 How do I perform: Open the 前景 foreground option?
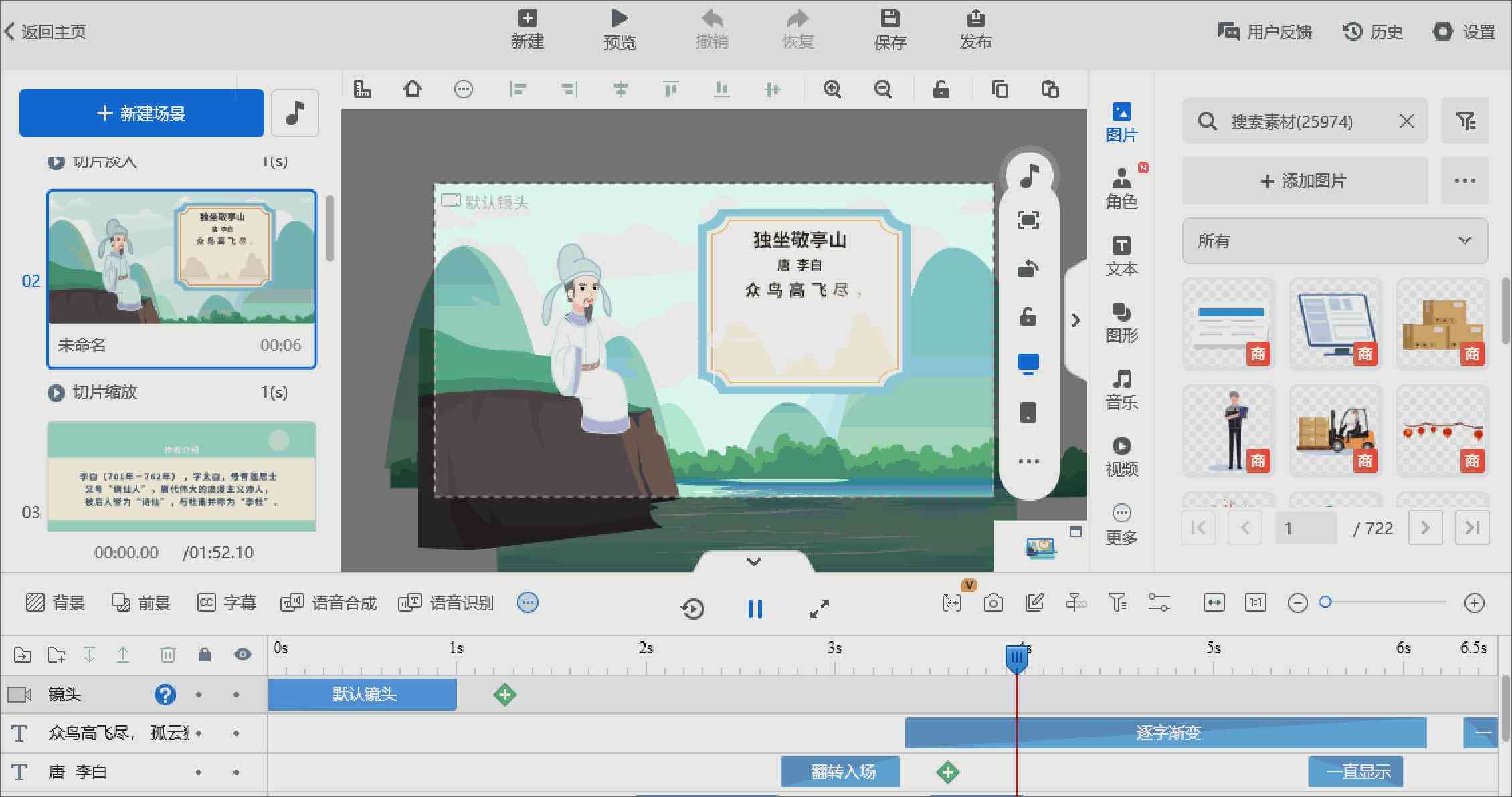point(141,603)
